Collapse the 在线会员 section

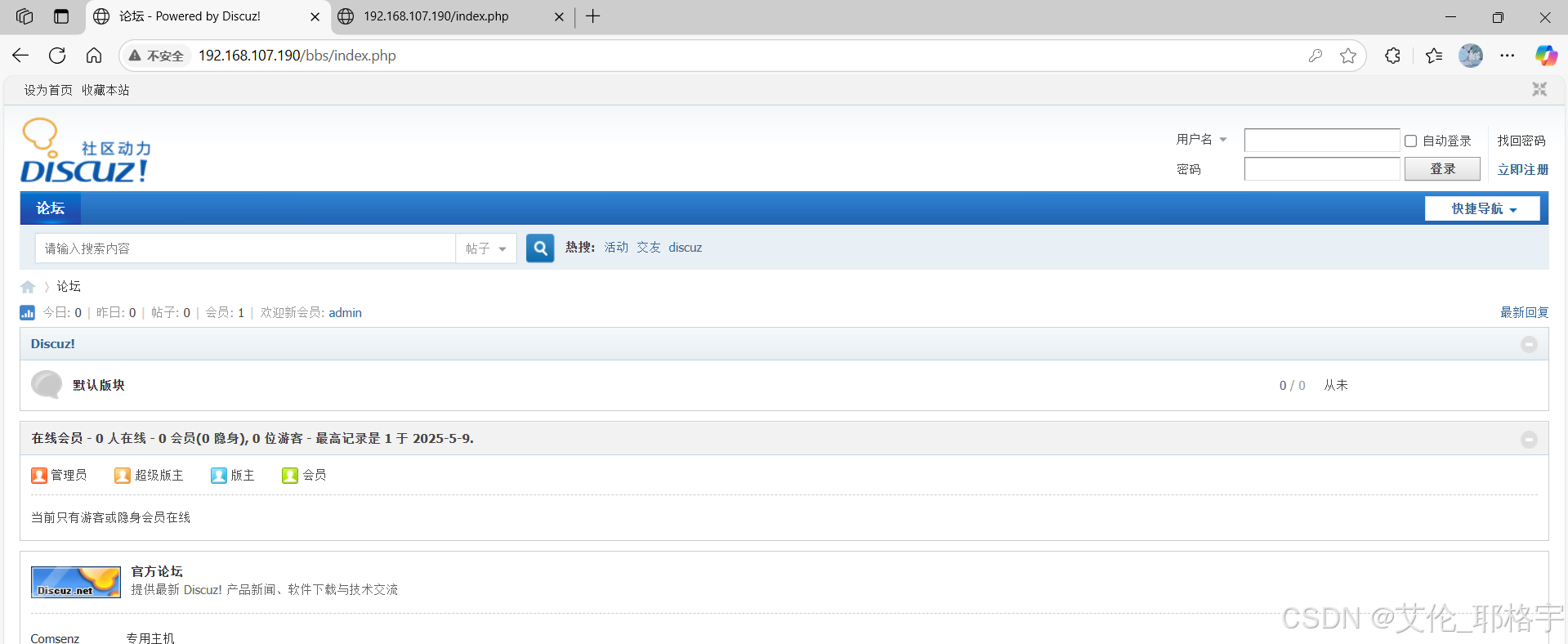click(x=1529, y=440)
